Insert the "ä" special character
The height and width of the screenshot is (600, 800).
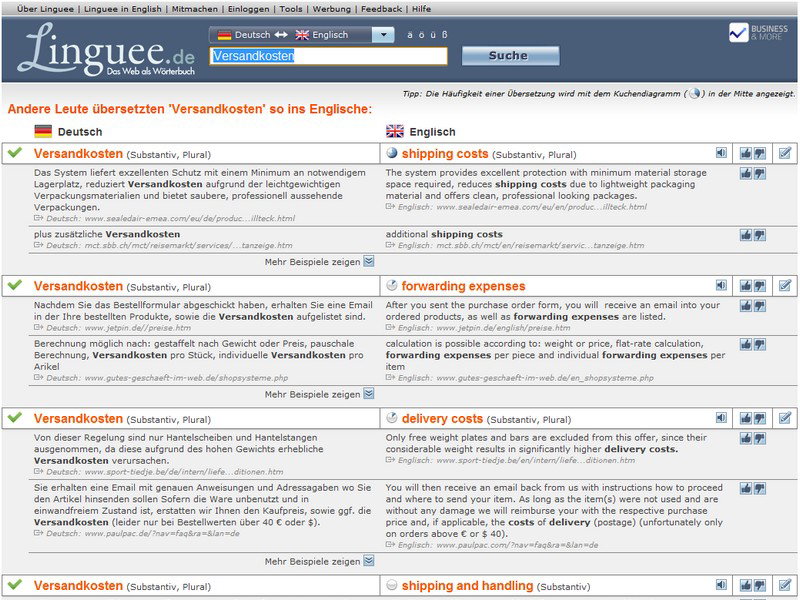tap(409, 35)
